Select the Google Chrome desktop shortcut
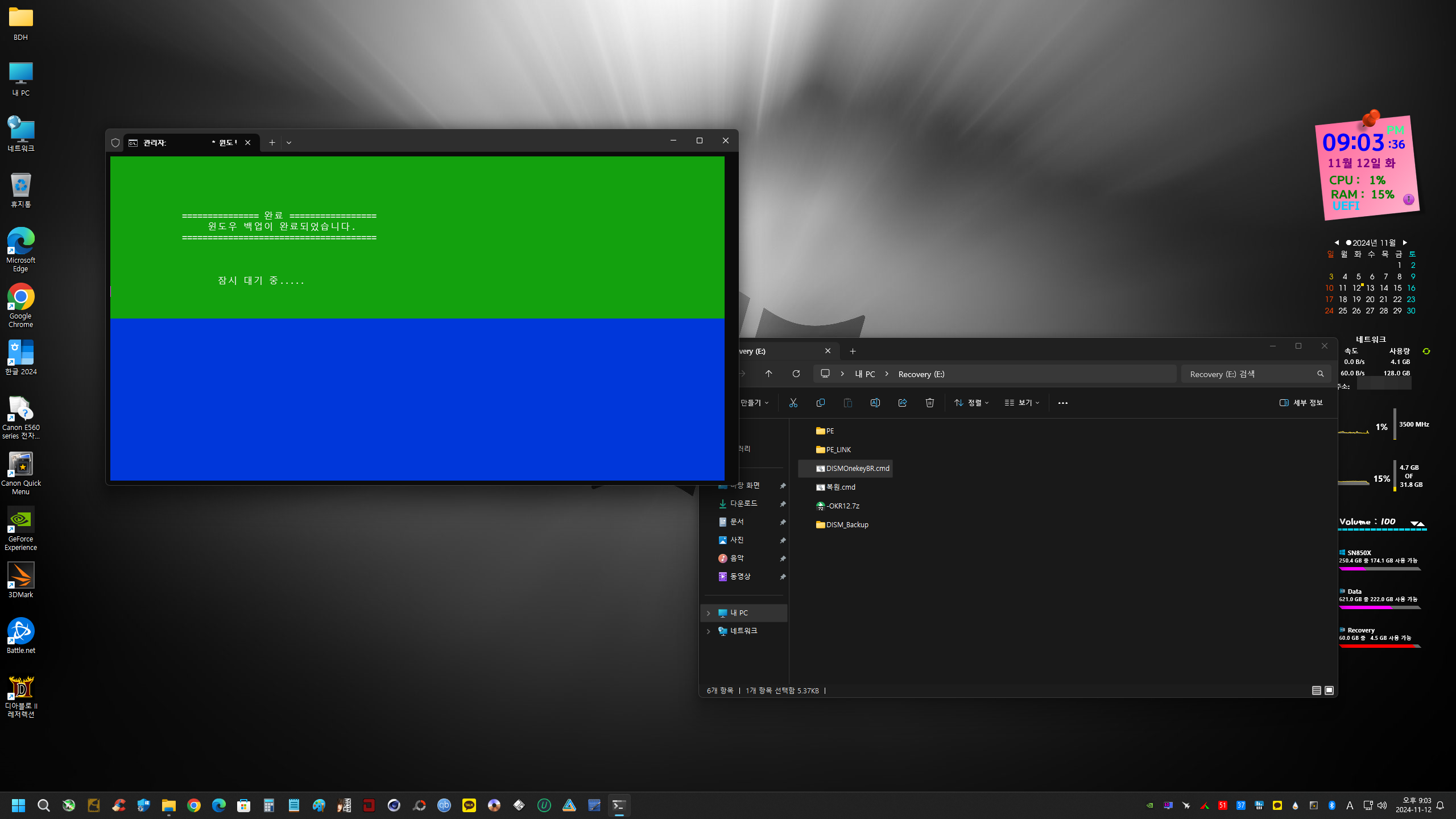The image size is (1456, 819). click(x=20, y=305)
